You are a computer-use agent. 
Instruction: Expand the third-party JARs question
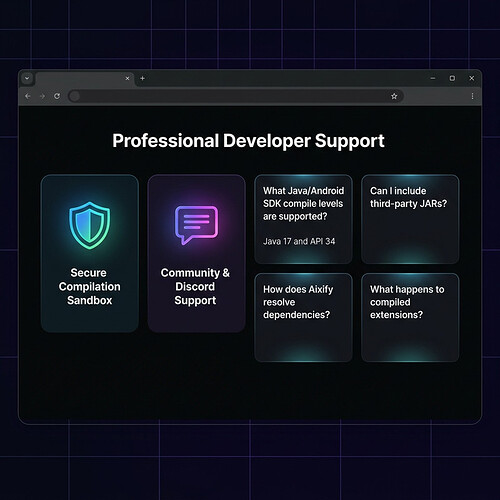click(410, 219)
